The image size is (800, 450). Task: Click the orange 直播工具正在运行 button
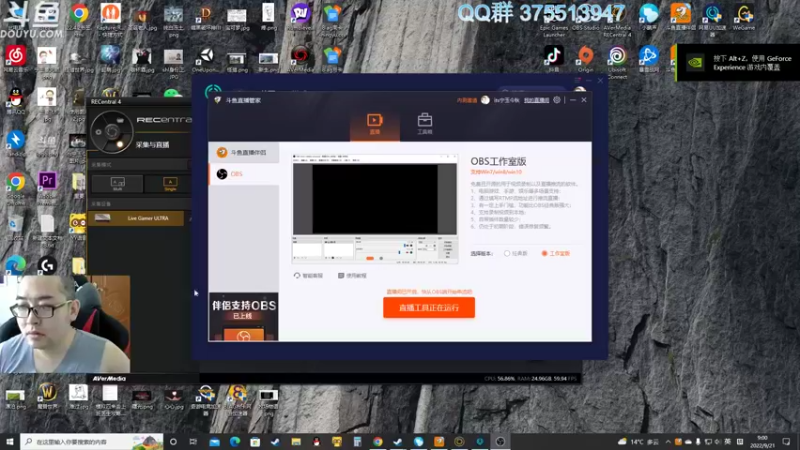[429, 308]
